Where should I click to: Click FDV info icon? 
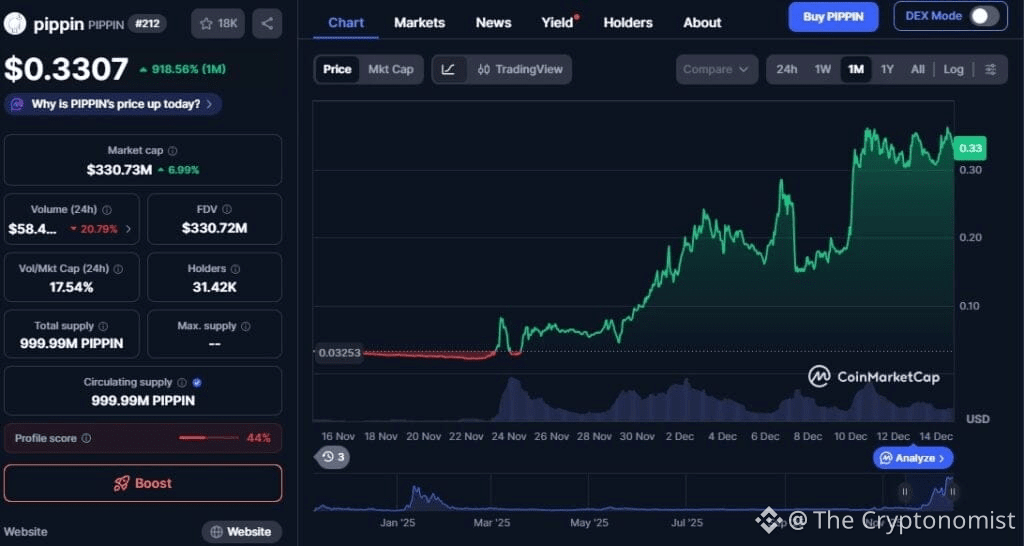(227, 210)
